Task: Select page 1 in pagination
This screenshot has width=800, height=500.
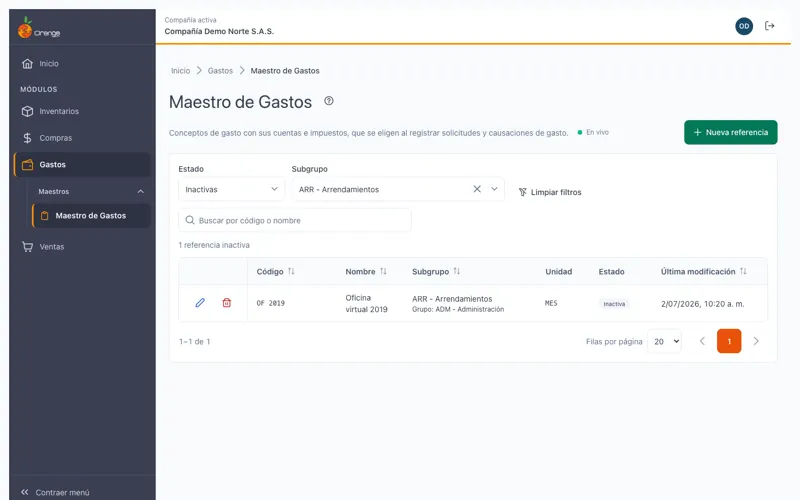Action: 729,341
